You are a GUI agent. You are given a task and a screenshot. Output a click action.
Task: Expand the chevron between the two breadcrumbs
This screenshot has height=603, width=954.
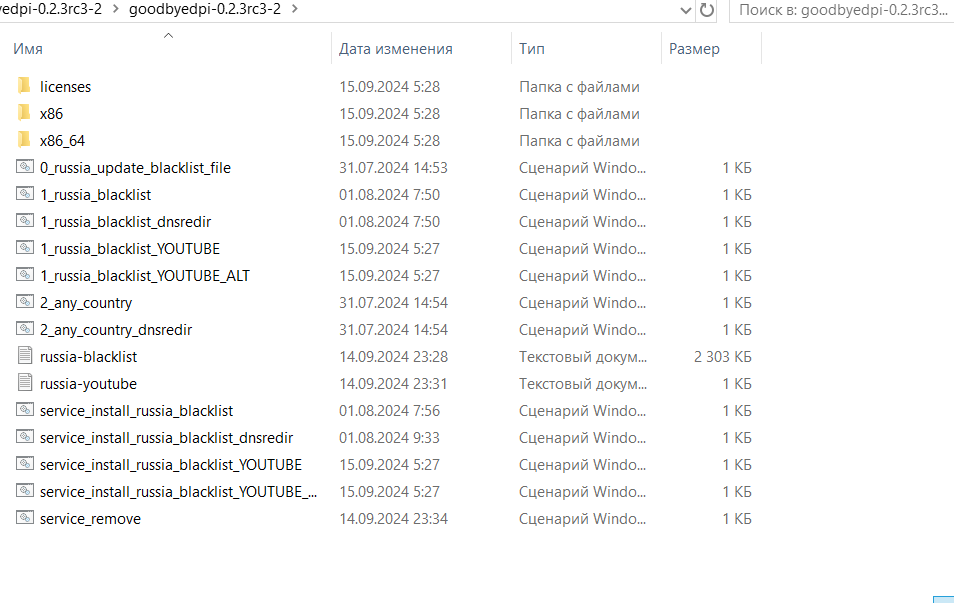tap(116, 9)
